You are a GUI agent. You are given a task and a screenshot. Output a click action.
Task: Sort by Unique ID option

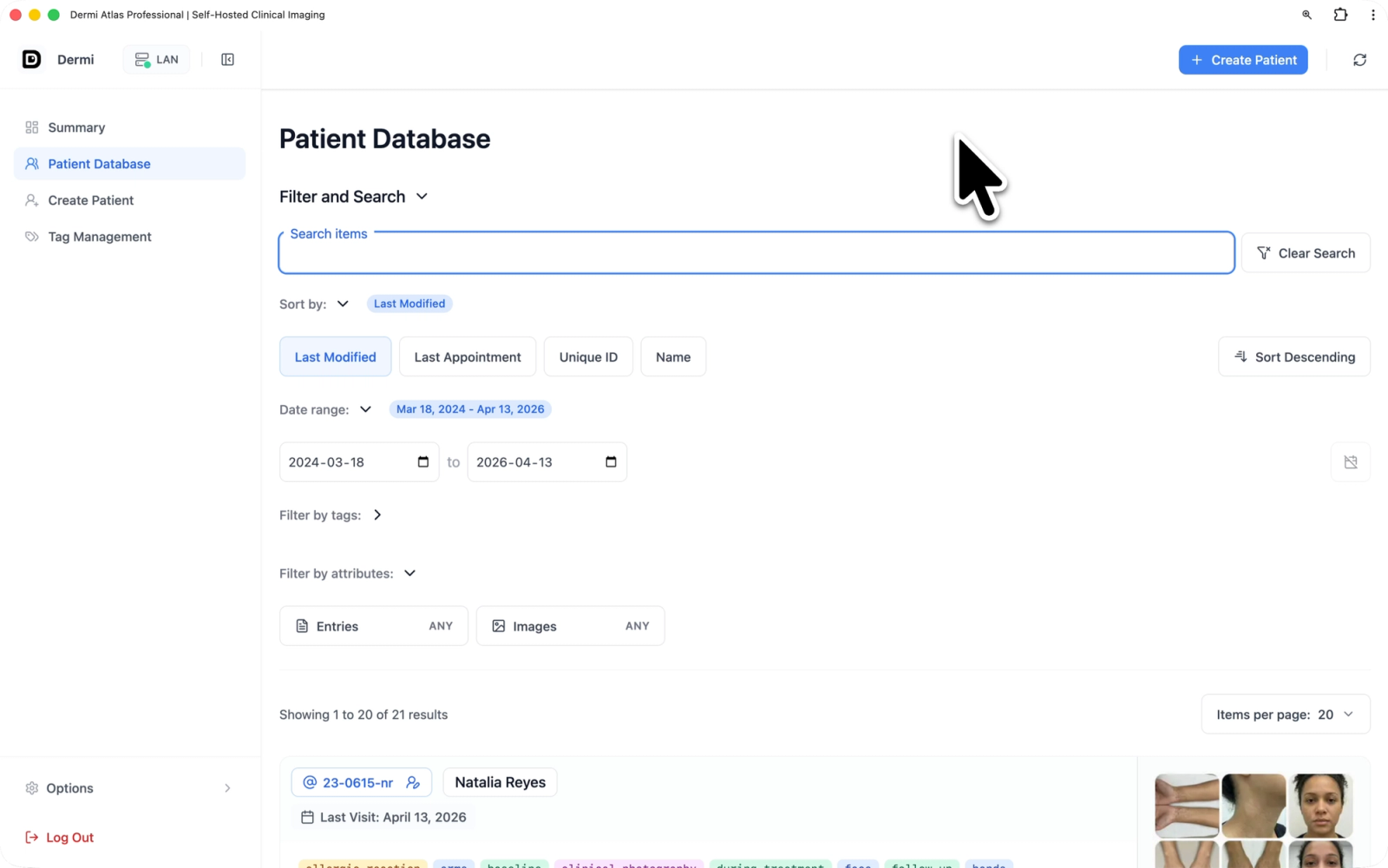pyautogui.click(x=588, y=356)
